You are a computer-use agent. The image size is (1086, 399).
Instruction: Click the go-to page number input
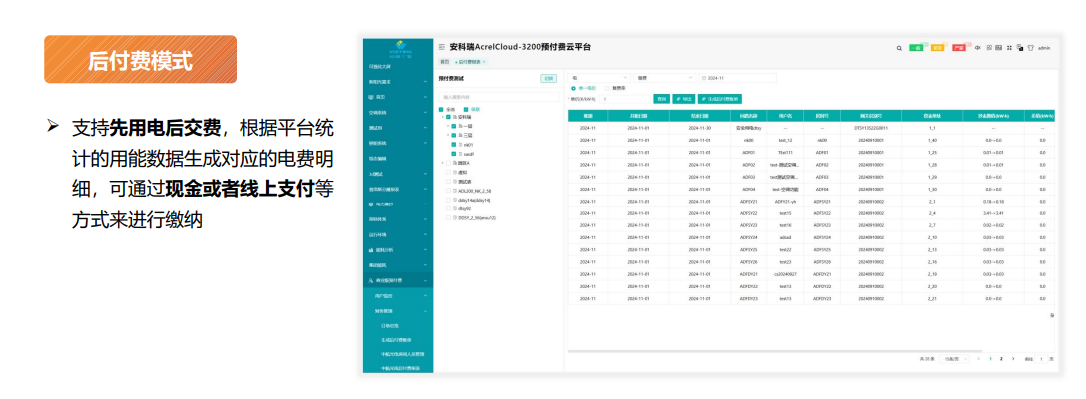pos(1040,359)
